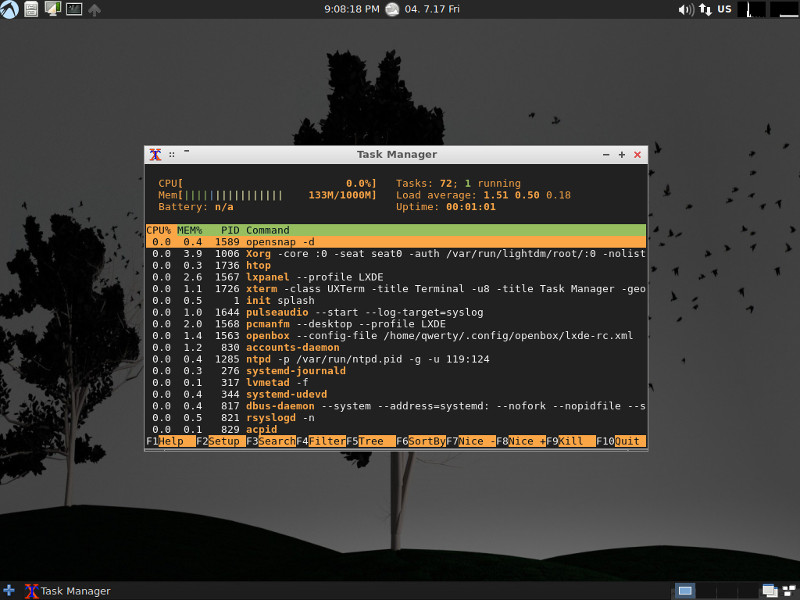The width and height of the screenshot is (800, 600).
Task: Select the Task Manager entry in the taskbar
Action: 65,591
